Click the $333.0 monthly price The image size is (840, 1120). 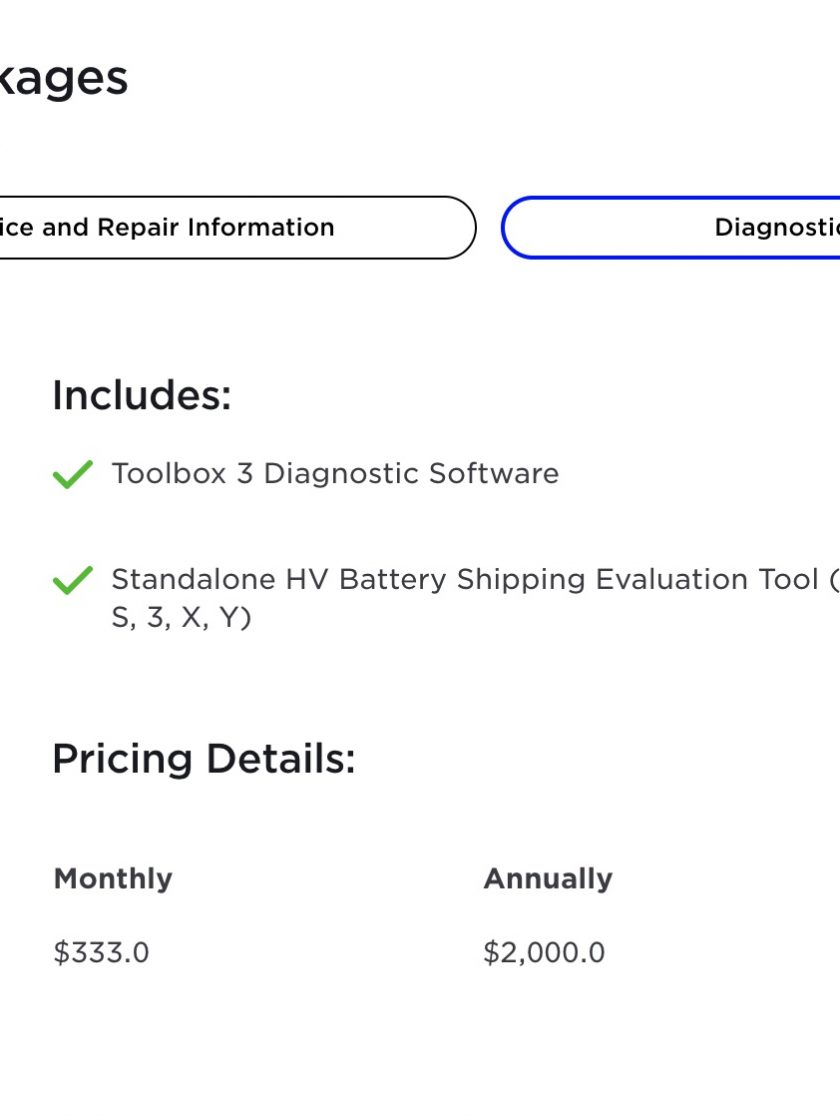click(101, 953)
